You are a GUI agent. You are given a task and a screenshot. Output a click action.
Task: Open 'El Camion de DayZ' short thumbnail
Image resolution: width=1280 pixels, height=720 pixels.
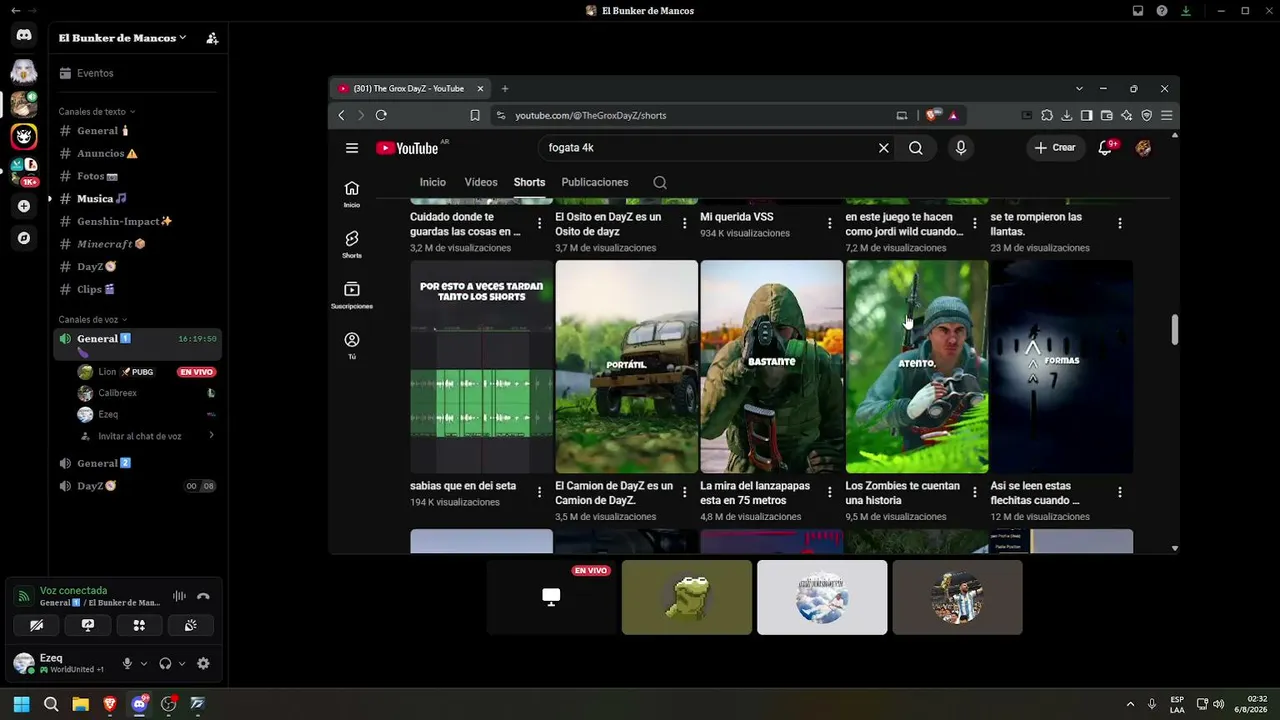(x=627, y=367)
